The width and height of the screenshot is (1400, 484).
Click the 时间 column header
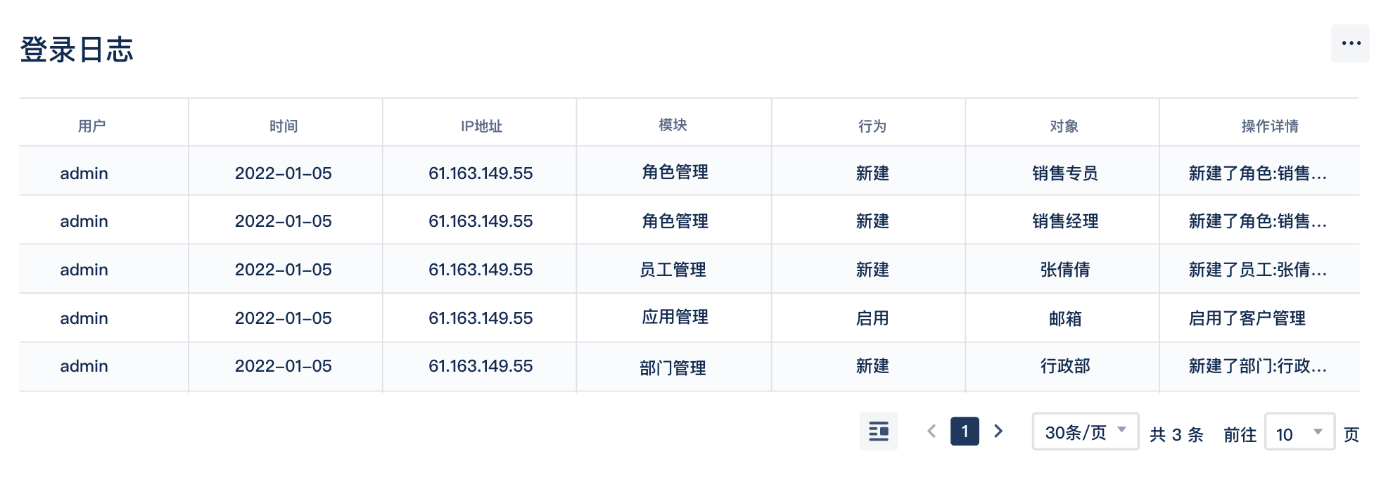(x=283, y=126)
